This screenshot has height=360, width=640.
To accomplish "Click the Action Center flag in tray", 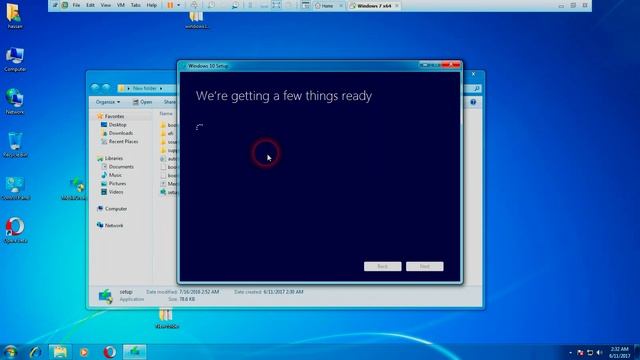I will coord(580,352).
